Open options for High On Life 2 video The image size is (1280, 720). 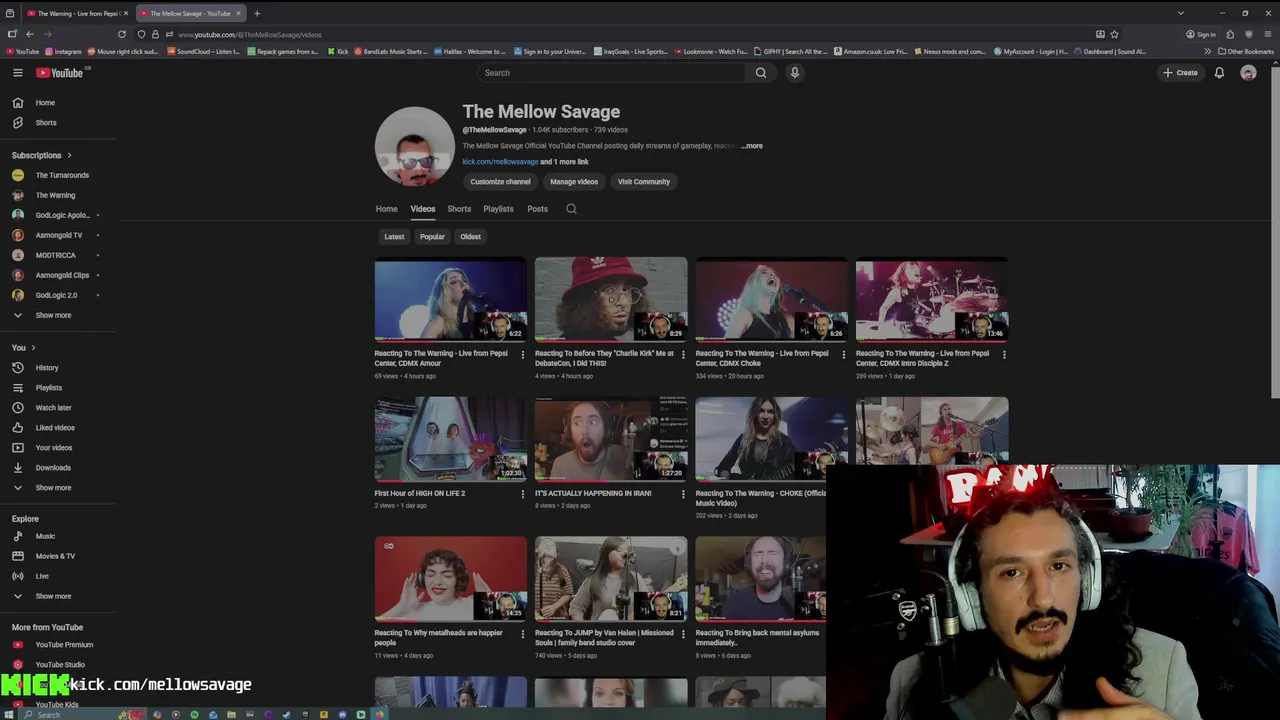click(522, 494)
